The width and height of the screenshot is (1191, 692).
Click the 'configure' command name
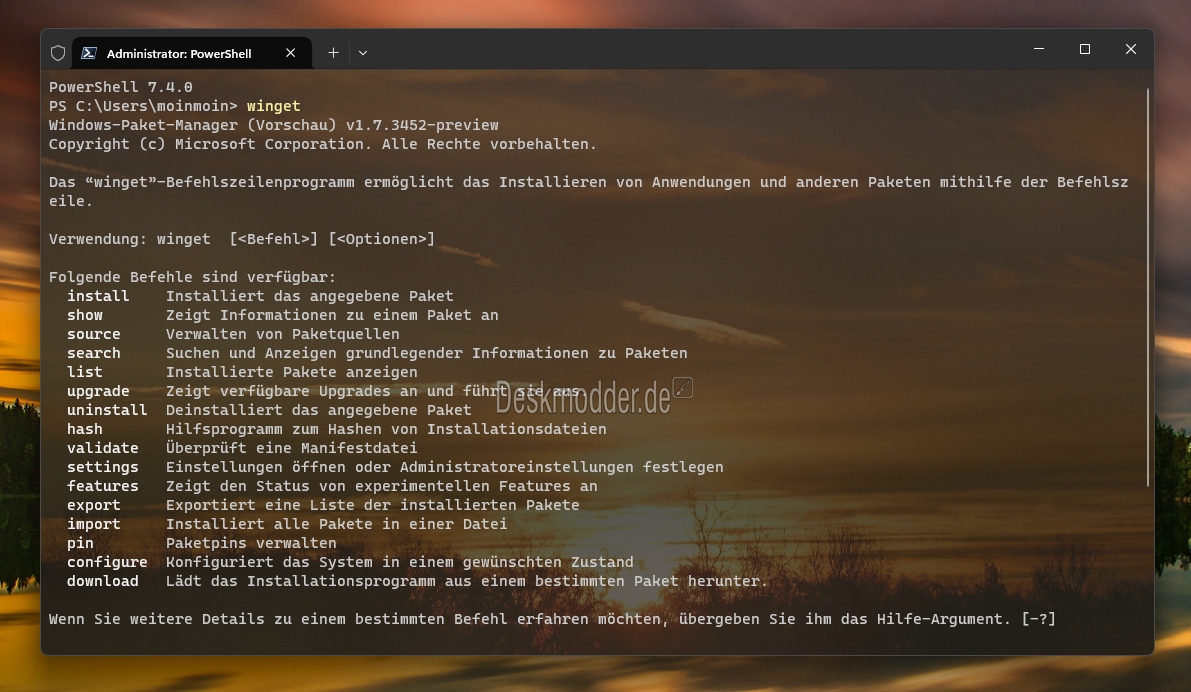tap(107, 562)
